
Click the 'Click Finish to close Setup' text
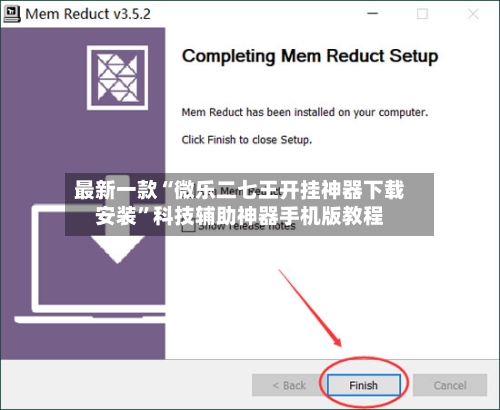pyautogui.click(x=247, y=140)
